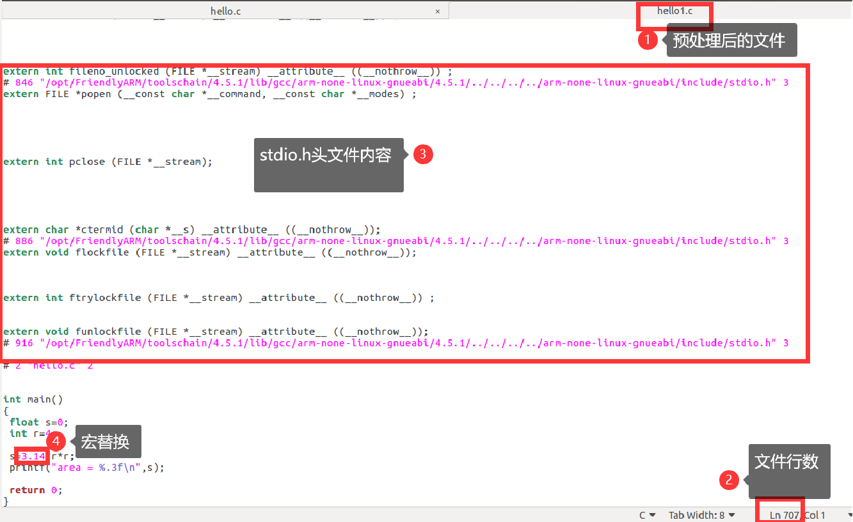This screenshot has height=522, width=853.
Task: Click the 'return 0;' line
Action: click(x=36, y=490)
